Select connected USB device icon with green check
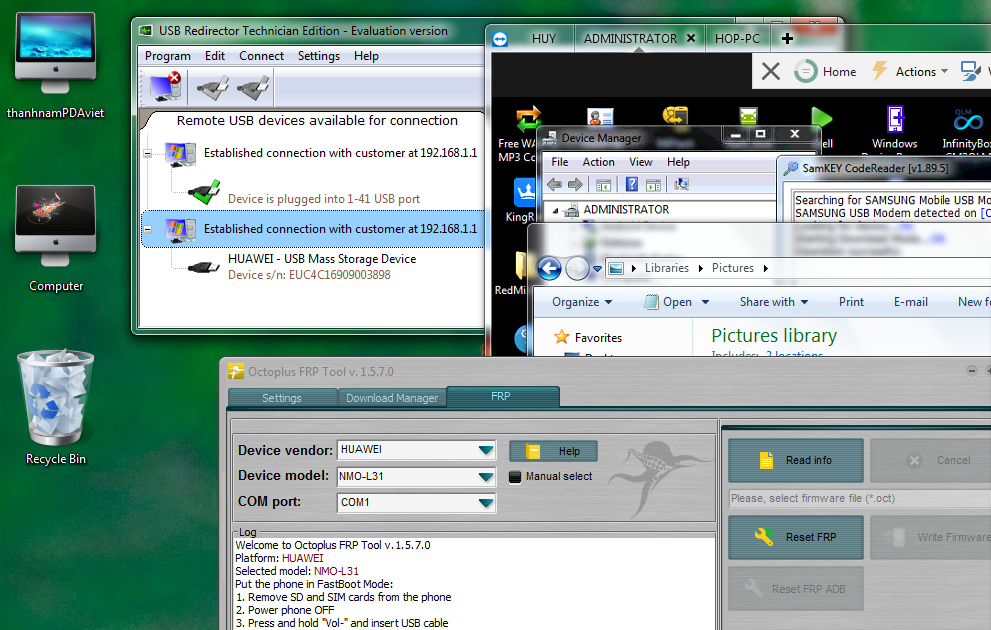Image resolution: width=991 pixels, height=630 pixels. [204, 192]
